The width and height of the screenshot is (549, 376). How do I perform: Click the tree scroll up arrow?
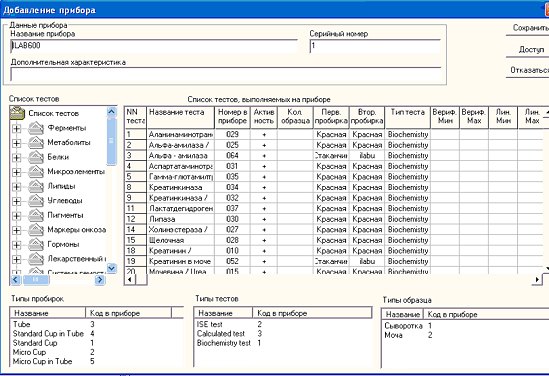[111, 112]
